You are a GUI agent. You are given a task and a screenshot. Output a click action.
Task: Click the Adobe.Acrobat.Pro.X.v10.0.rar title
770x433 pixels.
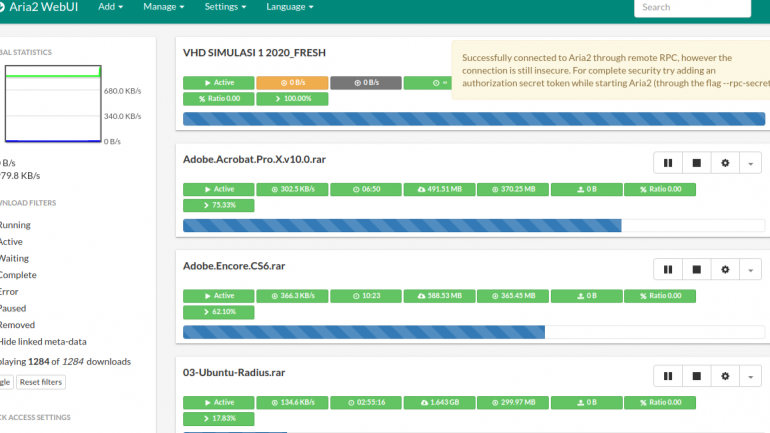pos(254,159)
